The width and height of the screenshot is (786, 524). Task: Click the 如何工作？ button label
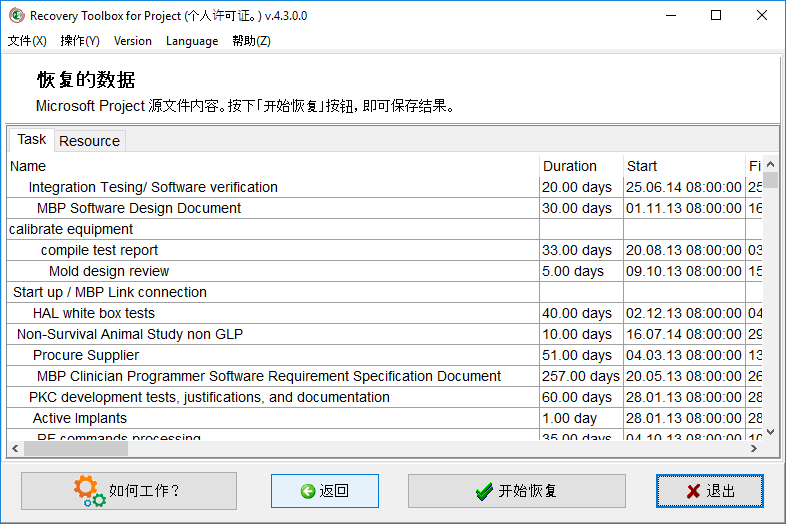[x=144, y=491]
